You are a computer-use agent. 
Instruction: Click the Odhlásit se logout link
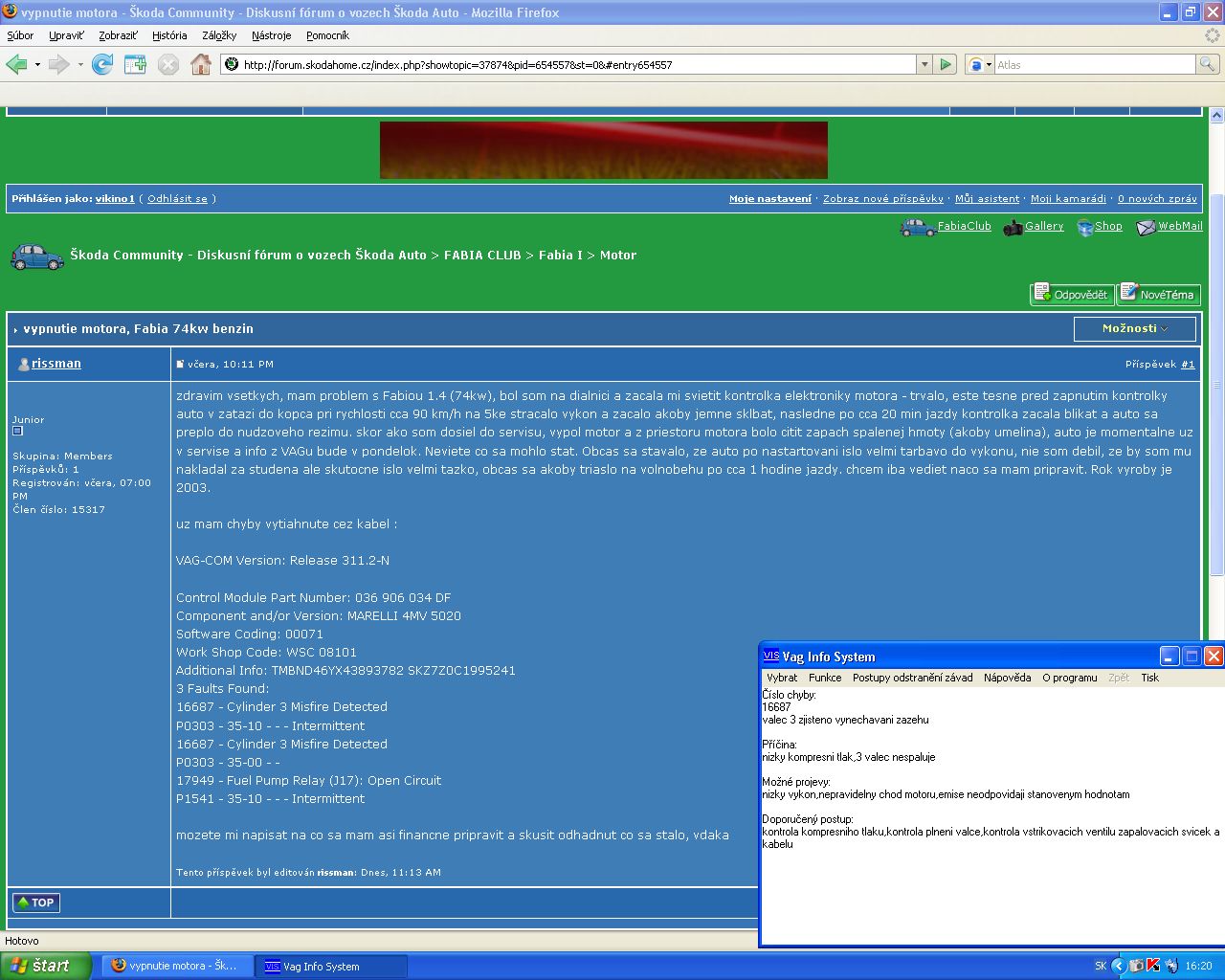pyautogui.click(x=177, y=199)
